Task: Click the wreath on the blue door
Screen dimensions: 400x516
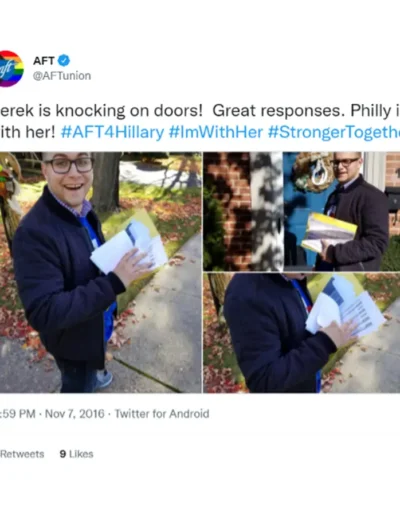Action: click(312, 172)
